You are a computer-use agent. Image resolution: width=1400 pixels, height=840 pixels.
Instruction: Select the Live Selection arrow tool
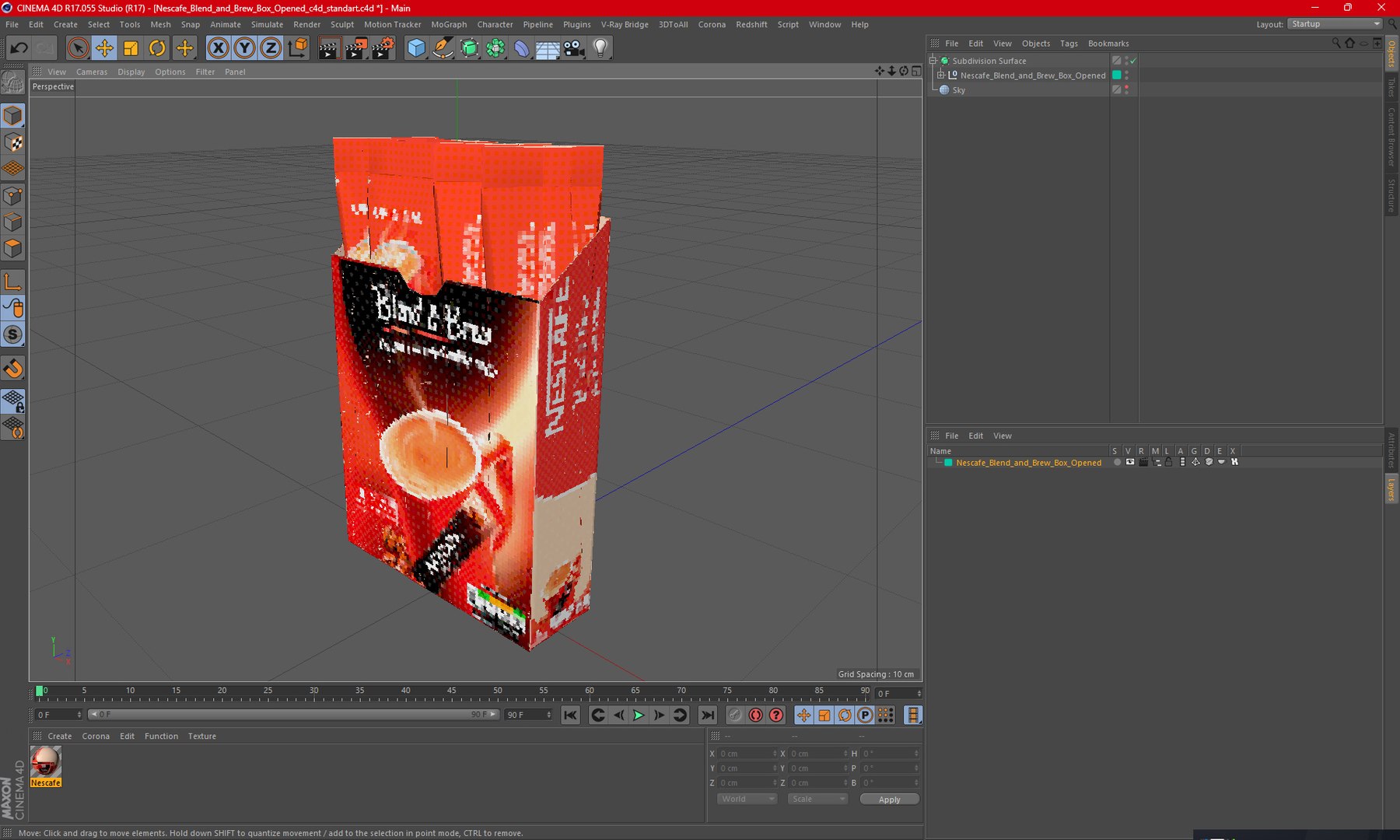pyautogui.click(x=78, y=48)
